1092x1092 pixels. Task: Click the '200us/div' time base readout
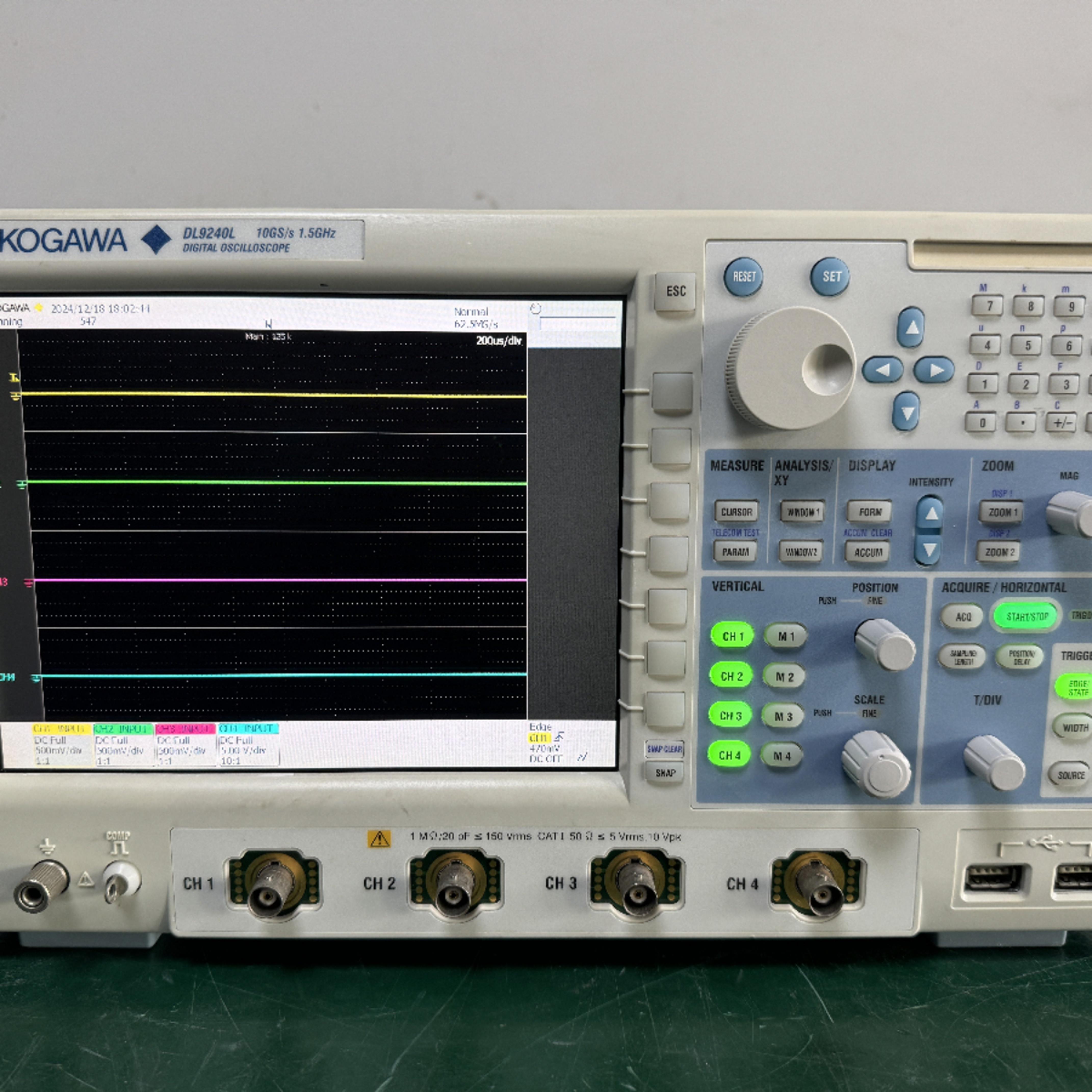[x=499, y=341]
